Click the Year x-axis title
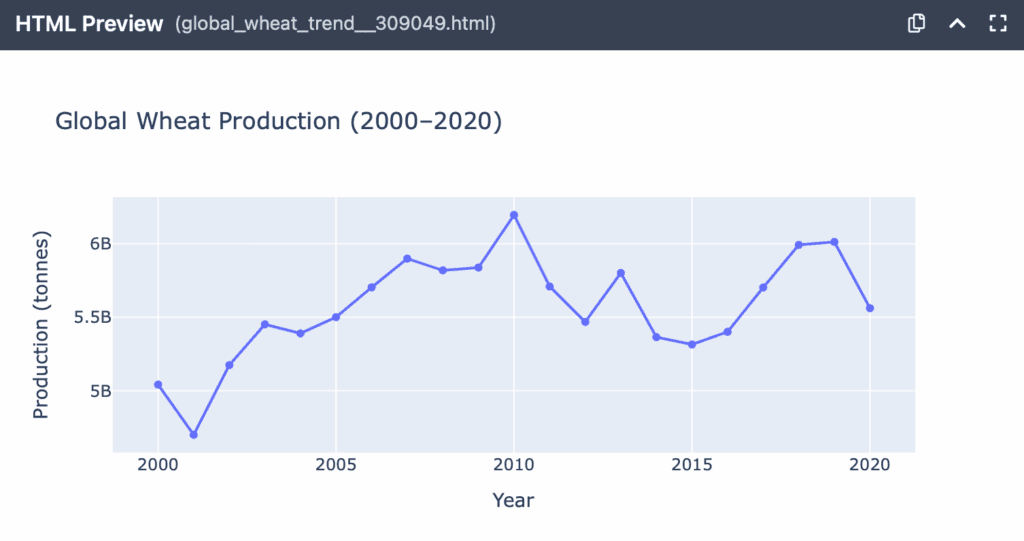Viewport: 1024px width, 541px height. pos(513,500)
